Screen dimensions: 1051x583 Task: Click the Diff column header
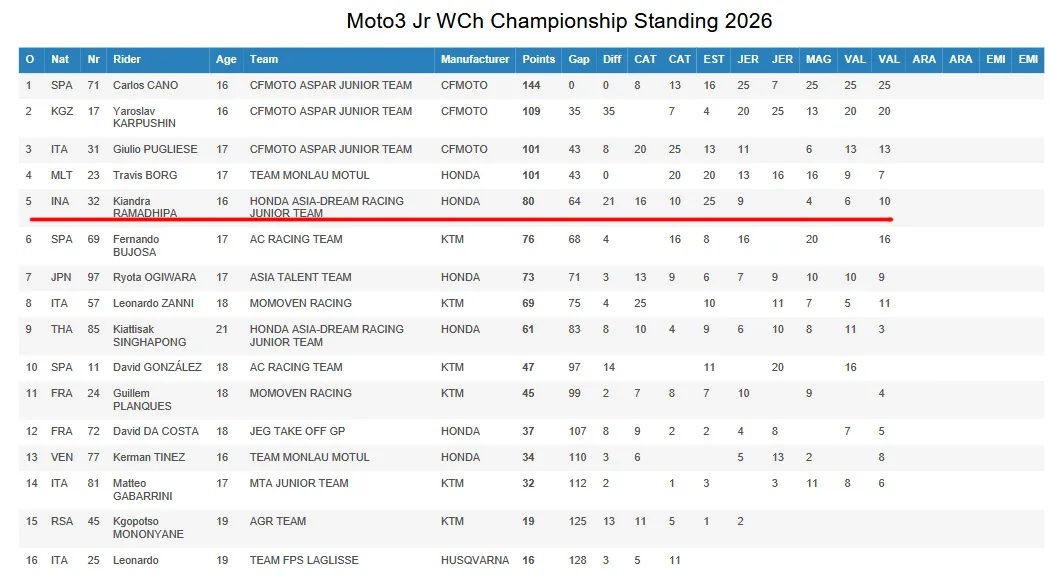click(611, 60)
